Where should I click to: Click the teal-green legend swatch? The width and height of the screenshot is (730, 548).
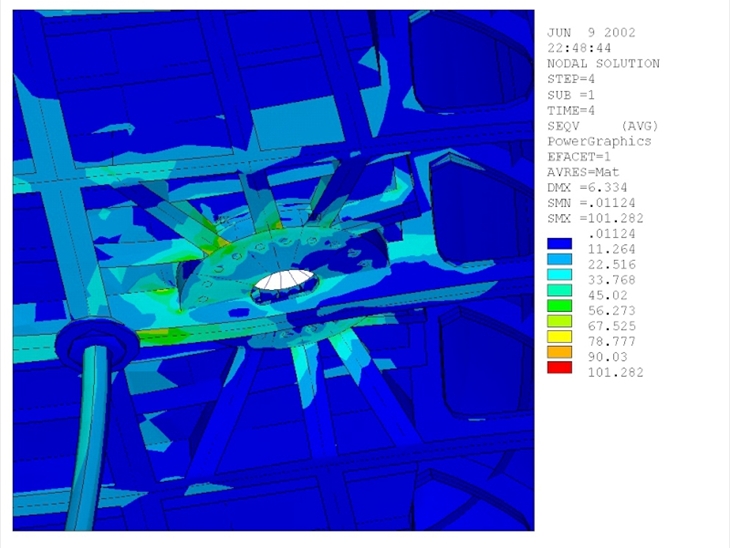pyautogui.click(x=559, y=290)
